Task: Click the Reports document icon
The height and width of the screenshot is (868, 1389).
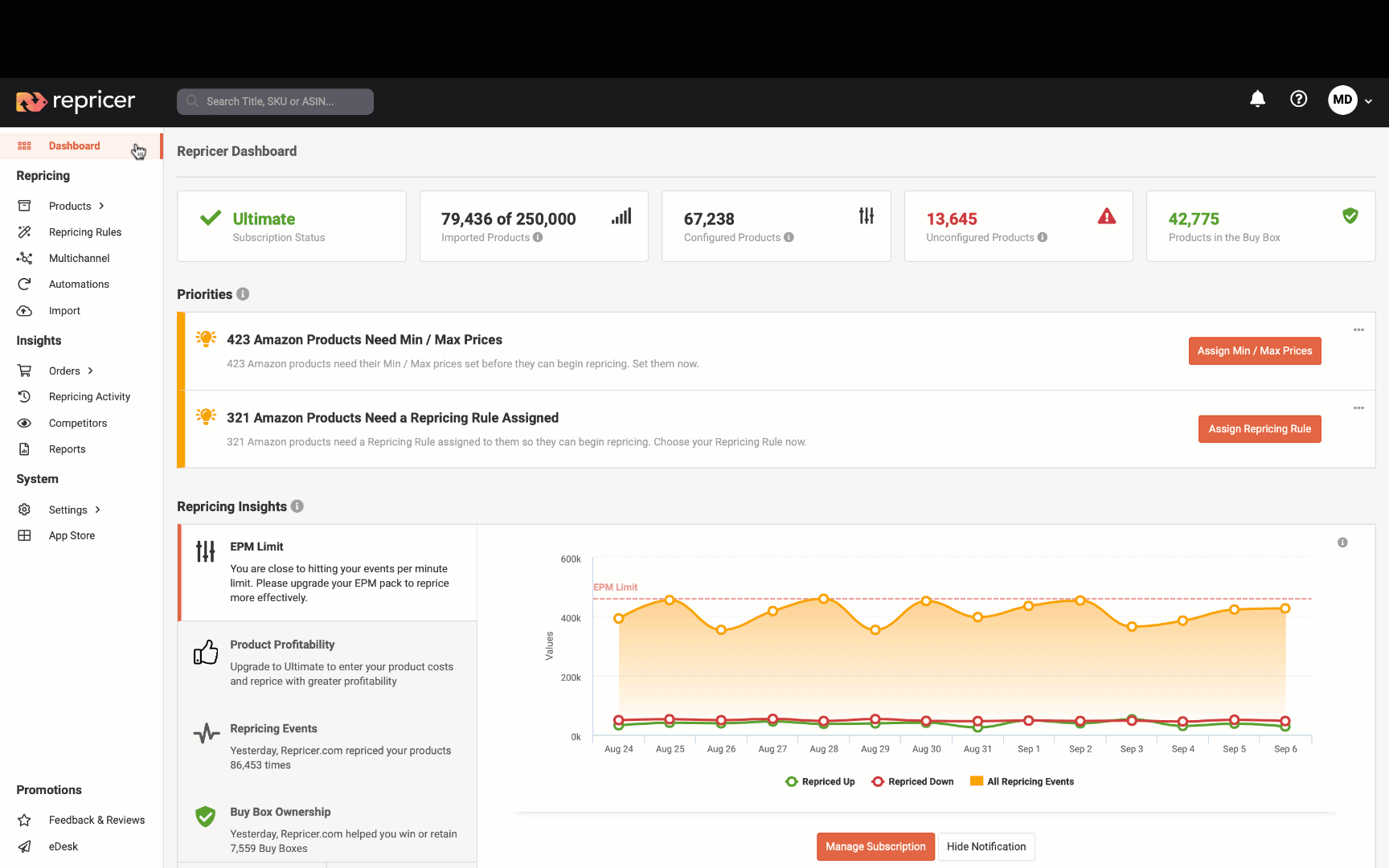Action: [24, 449]
